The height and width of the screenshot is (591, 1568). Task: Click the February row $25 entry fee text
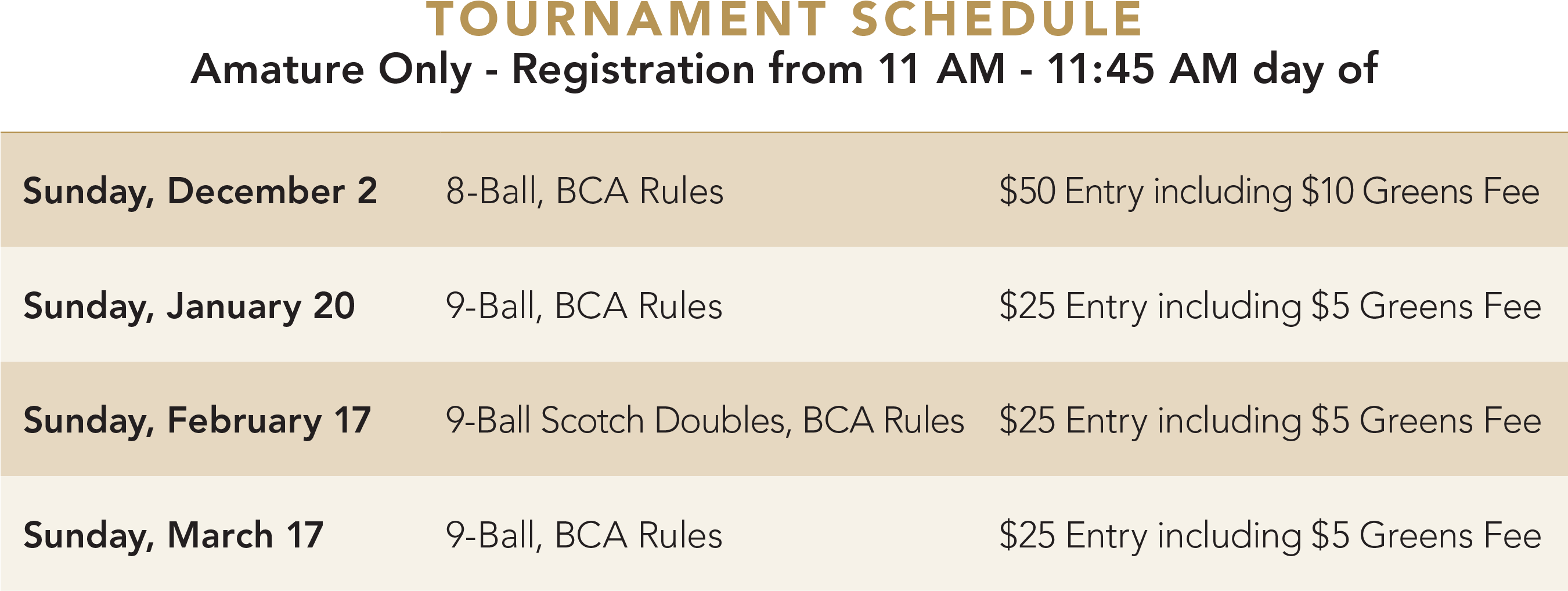pos(1270,420)
